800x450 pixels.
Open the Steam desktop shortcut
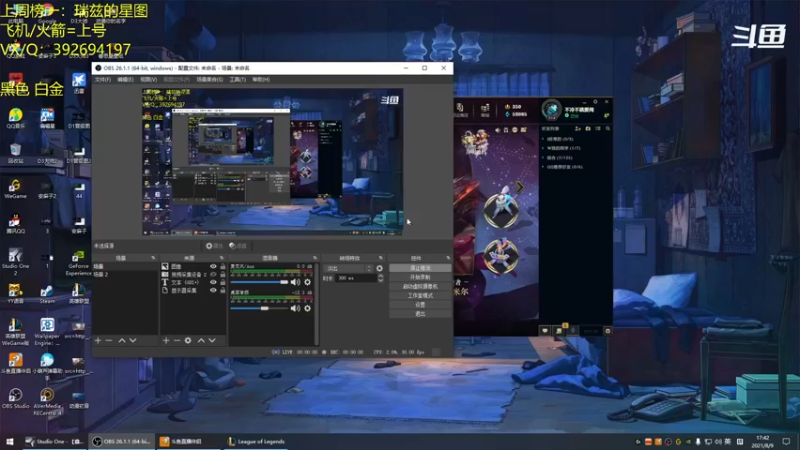click(47, 294)
